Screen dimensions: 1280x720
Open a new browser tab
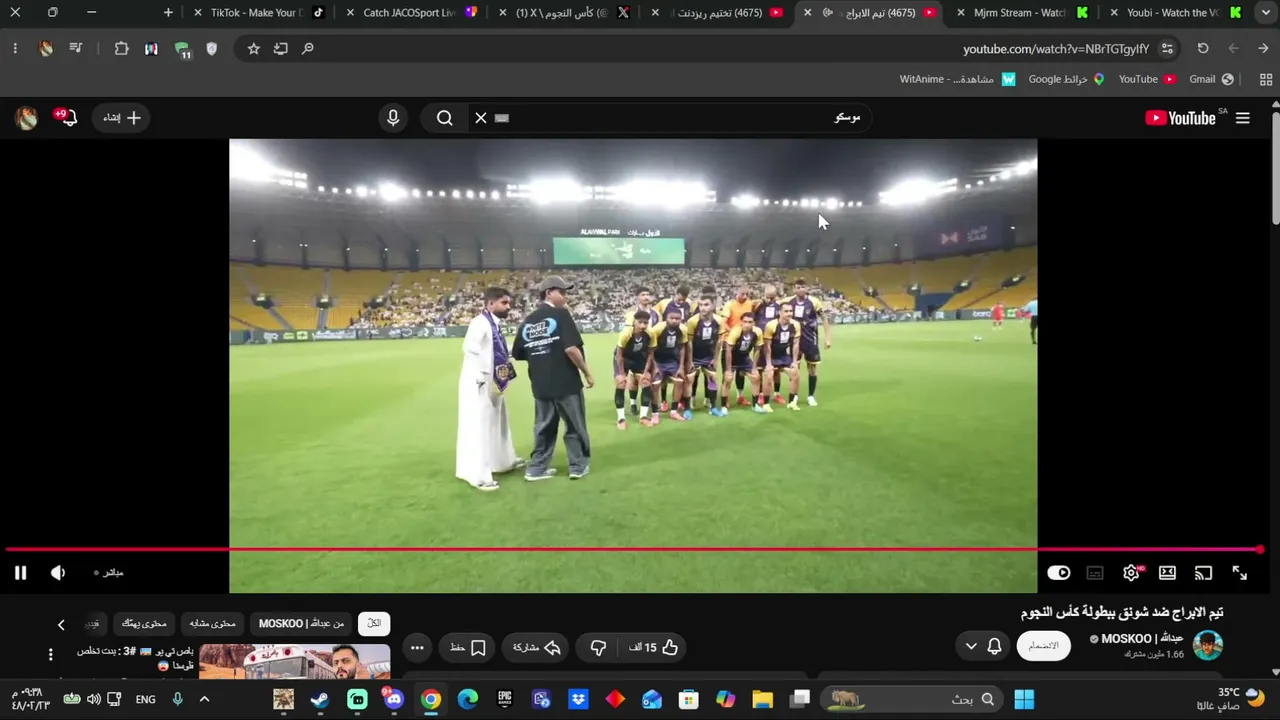168,13
